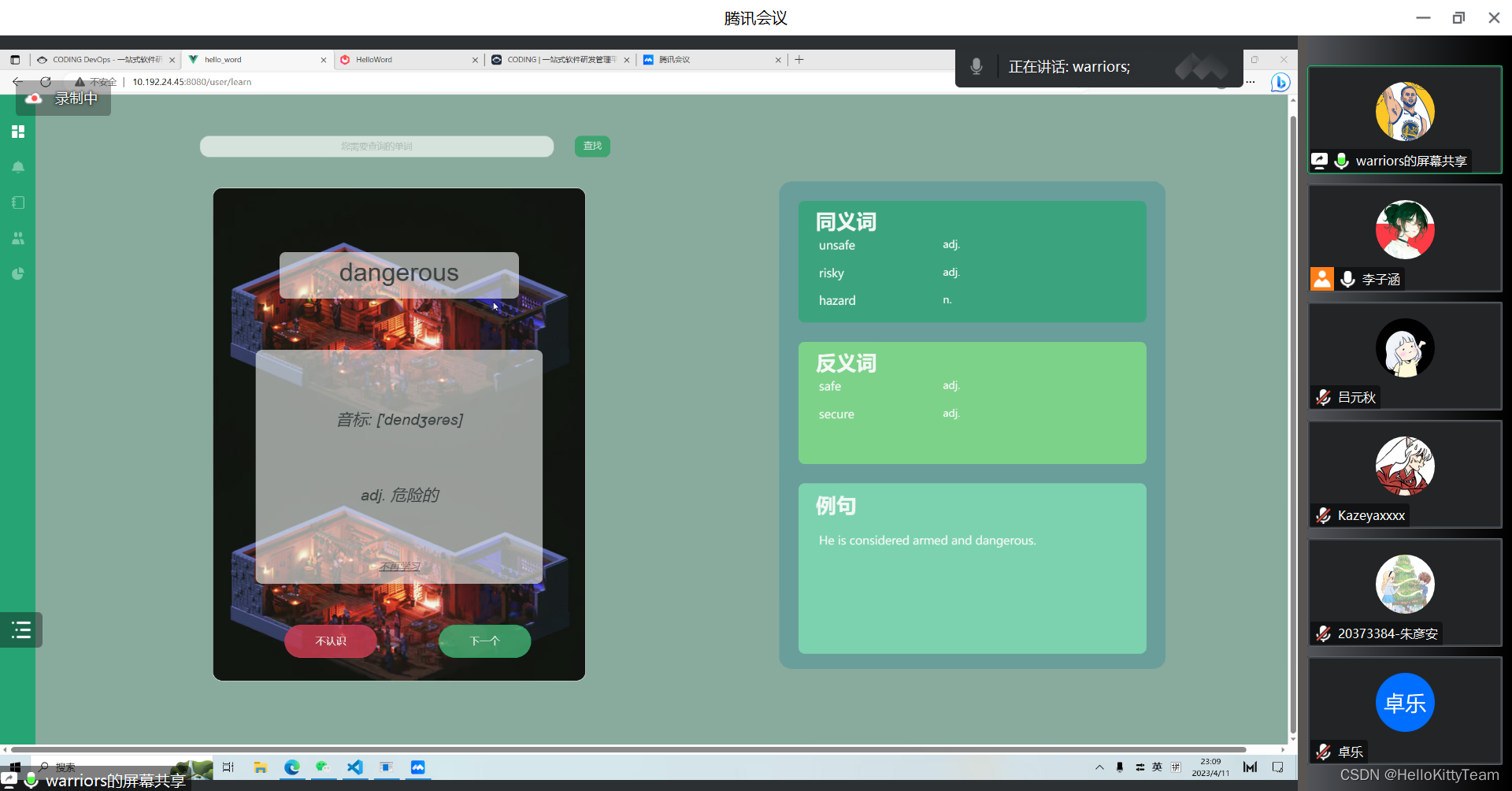Open browser tab actions icon

(15, 60)
